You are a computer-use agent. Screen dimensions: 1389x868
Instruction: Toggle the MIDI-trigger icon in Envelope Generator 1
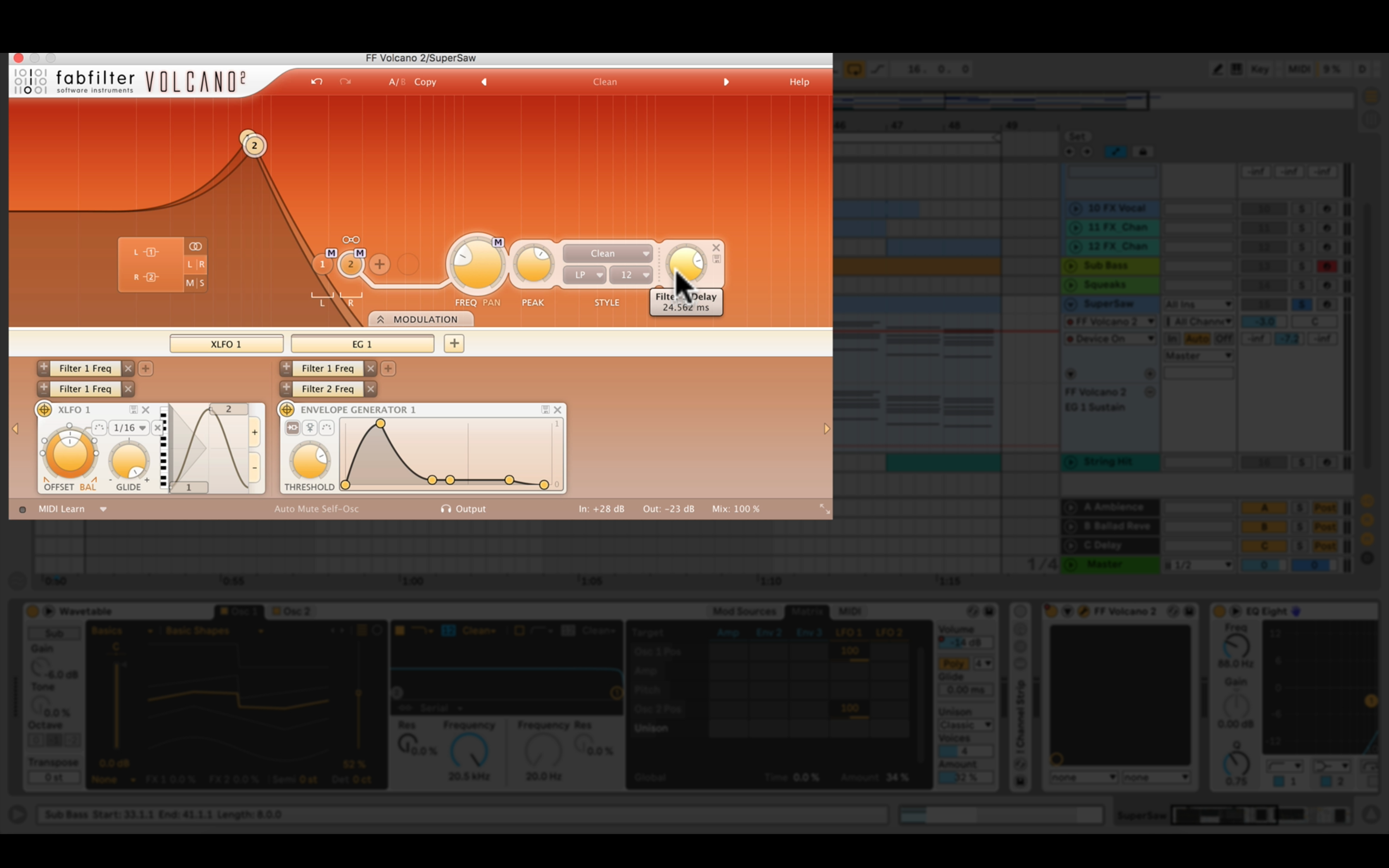310,428
